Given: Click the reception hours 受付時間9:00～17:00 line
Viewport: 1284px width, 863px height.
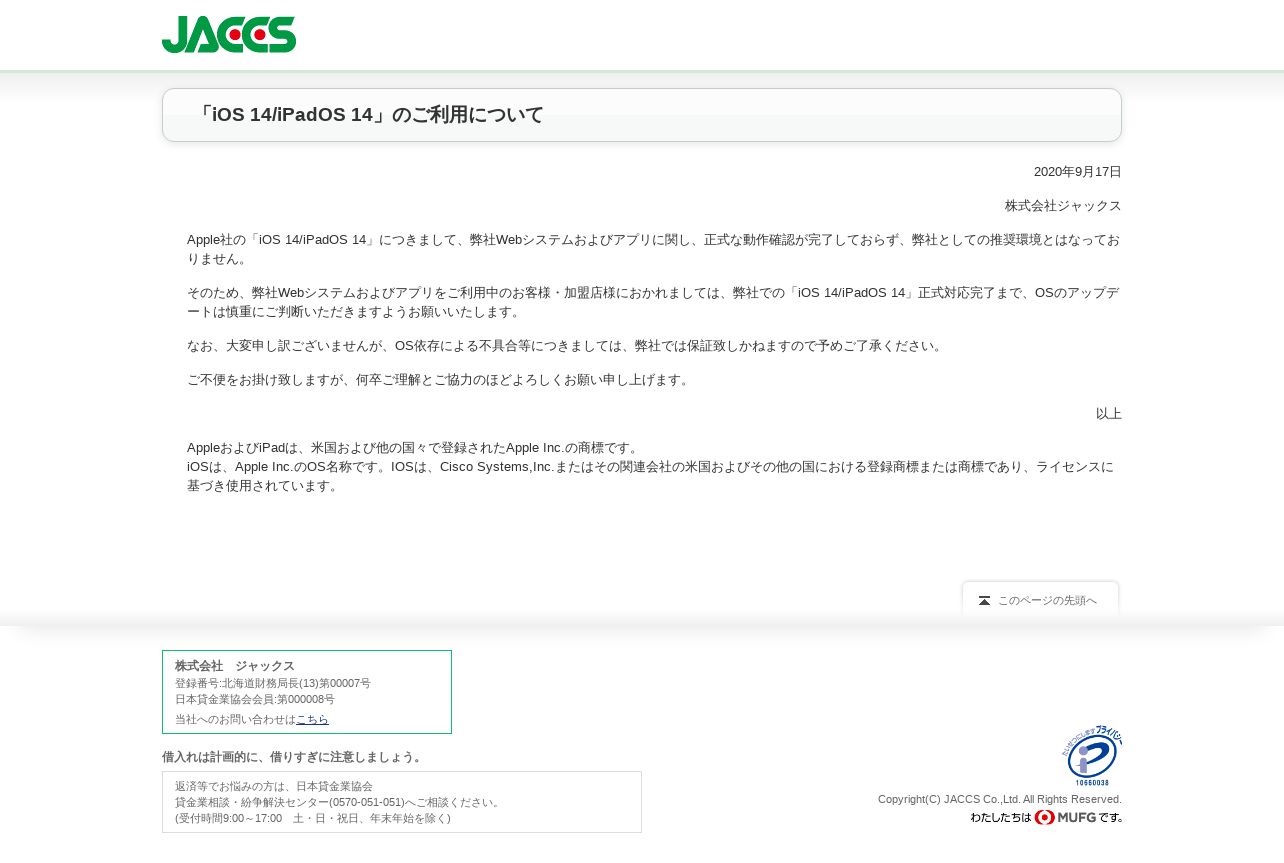Looking at the screenshot, I should coord(313,818).
